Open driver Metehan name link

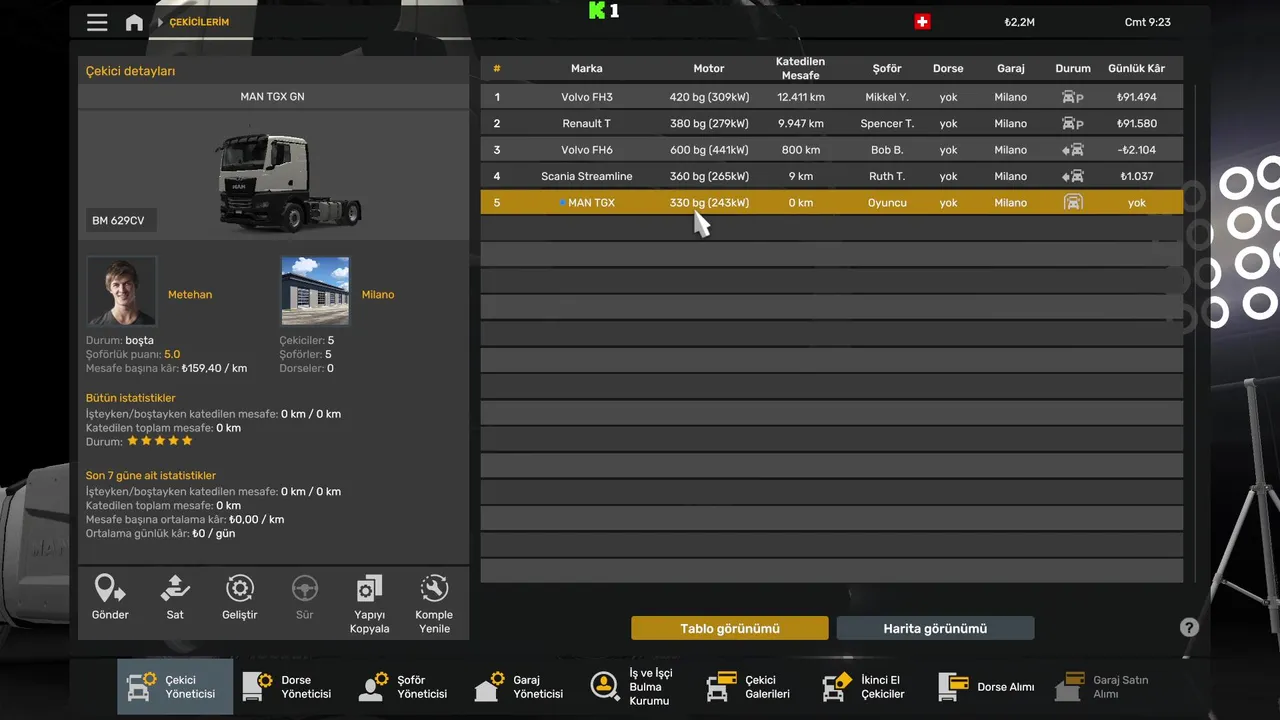[190, 295]
